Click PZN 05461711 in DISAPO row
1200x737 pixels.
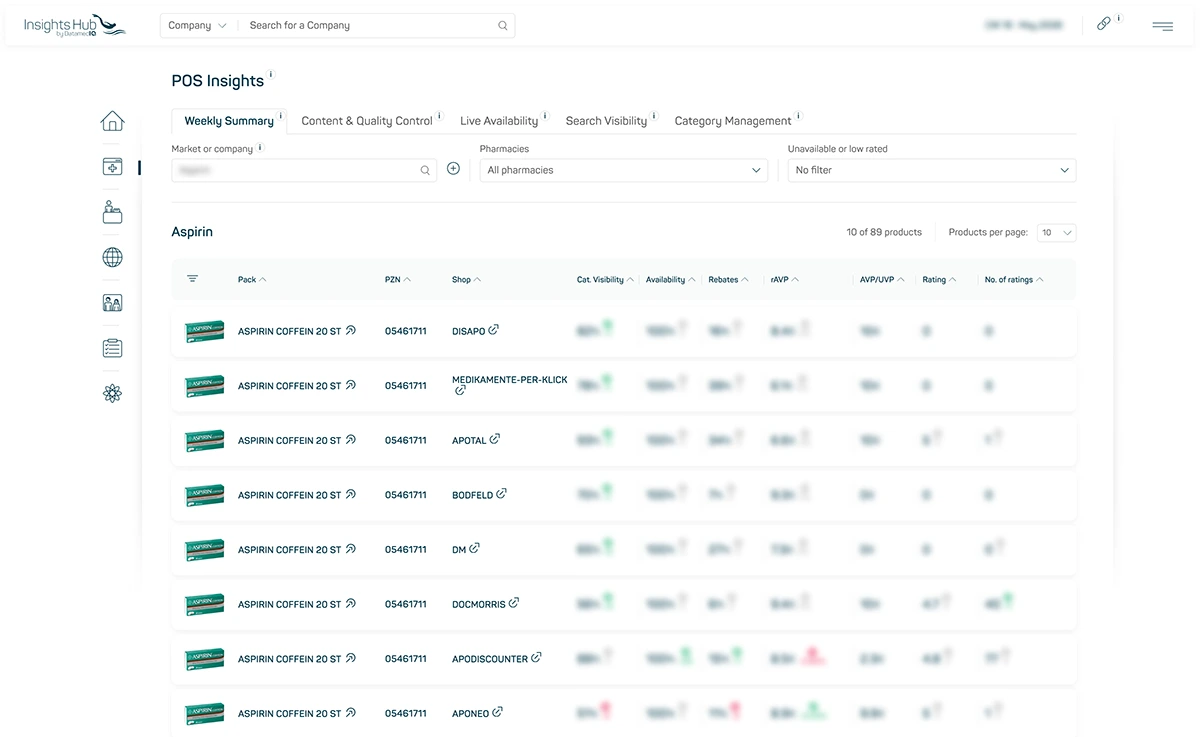click(x=406, y=331)
